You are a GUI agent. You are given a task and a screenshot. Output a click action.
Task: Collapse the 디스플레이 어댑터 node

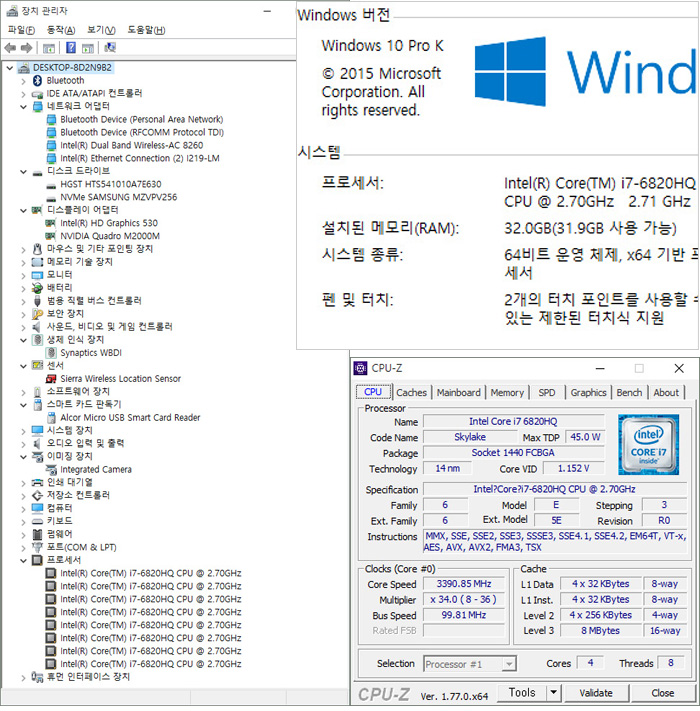pos(23,210)
